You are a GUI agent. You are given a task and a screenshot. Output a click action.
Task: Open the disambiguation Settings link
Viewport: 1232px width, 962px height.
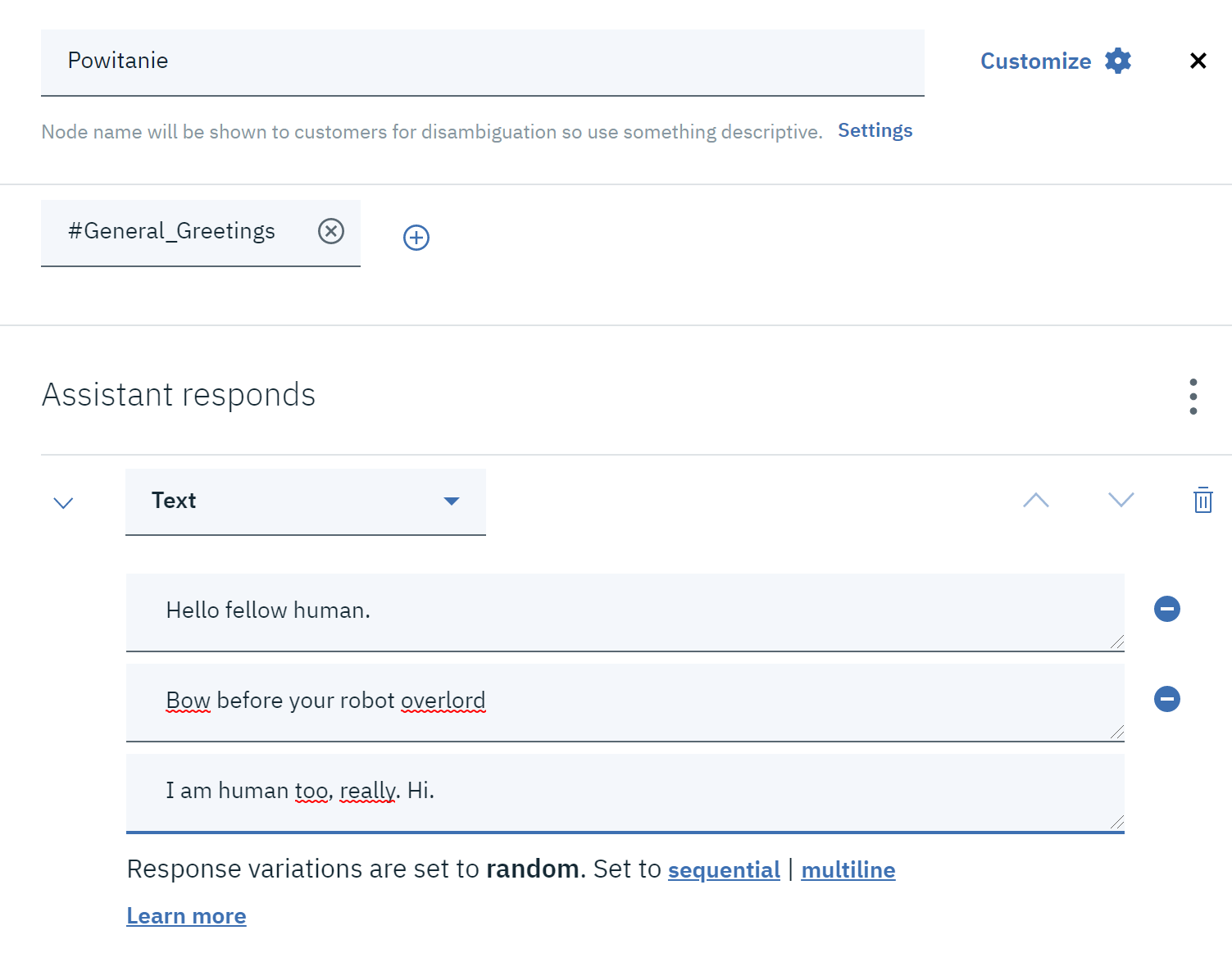875,130
